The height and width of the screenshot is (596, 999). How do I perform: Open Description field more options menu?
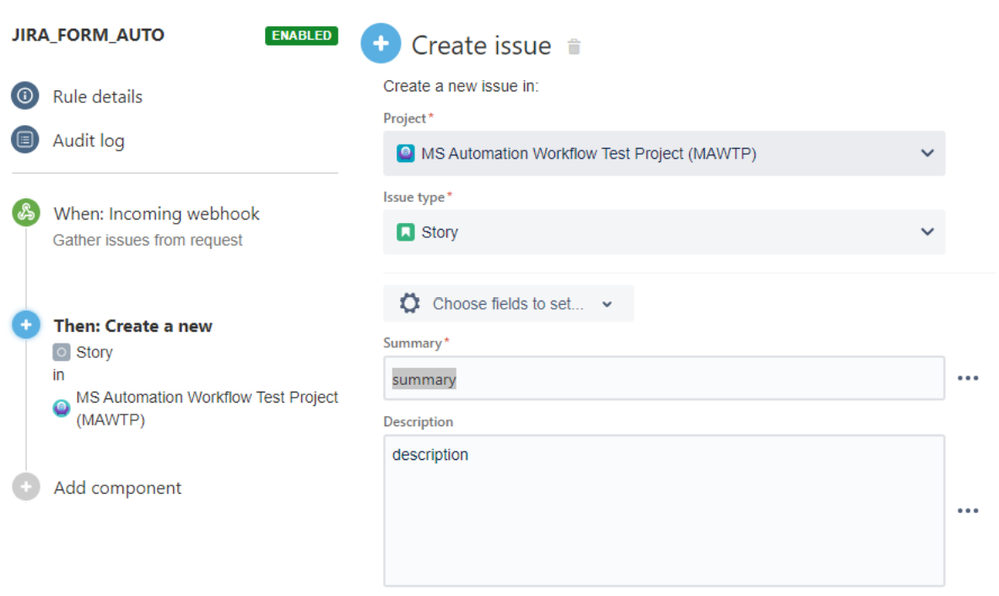pos(967,510)
